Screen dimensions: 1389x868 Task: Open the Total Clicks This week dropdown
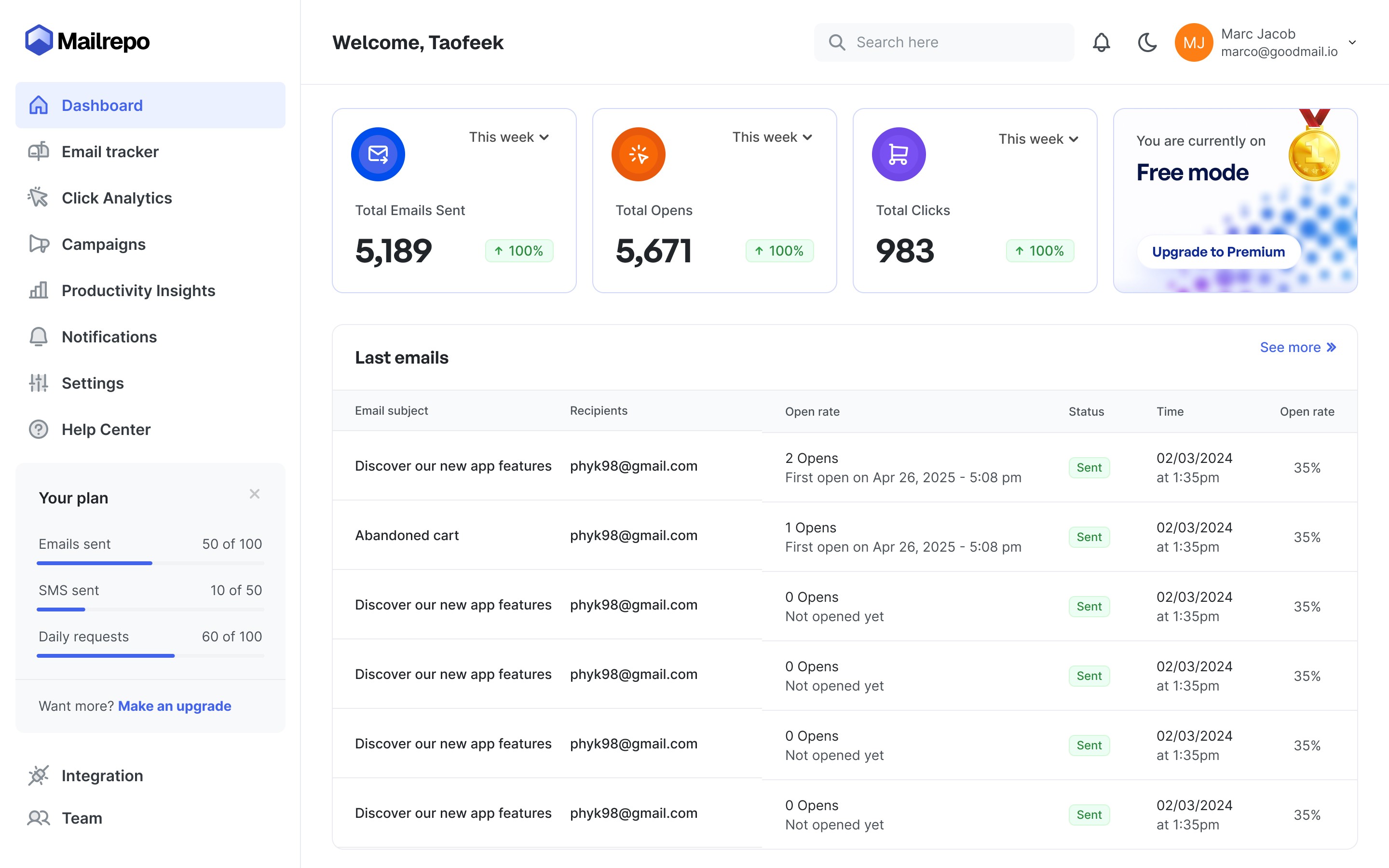pyautogui.click(x=1038, y=139)
